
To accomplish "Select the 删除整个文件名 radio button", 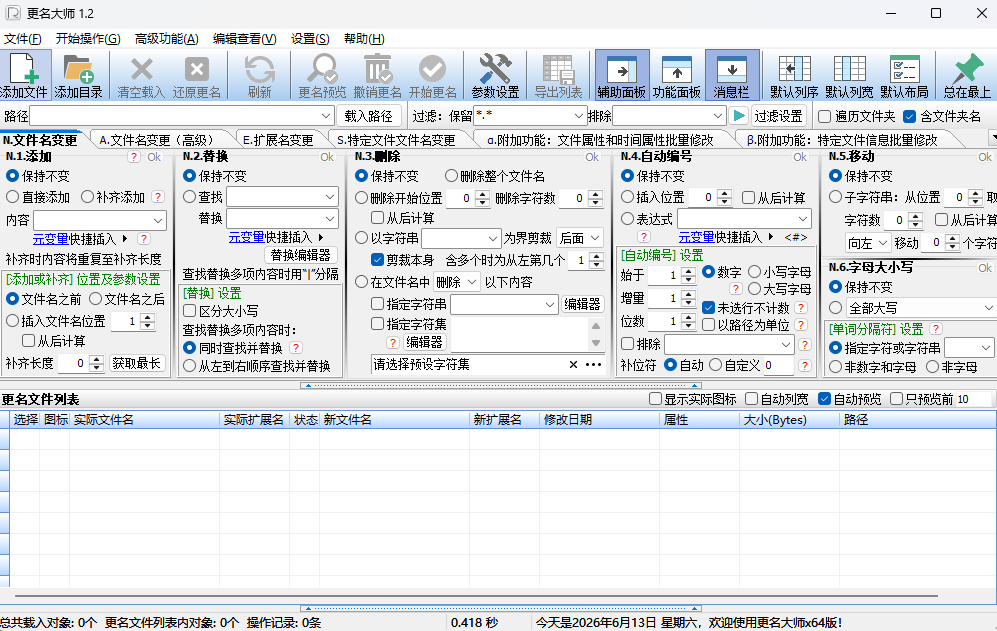I will tap(451, 176).
